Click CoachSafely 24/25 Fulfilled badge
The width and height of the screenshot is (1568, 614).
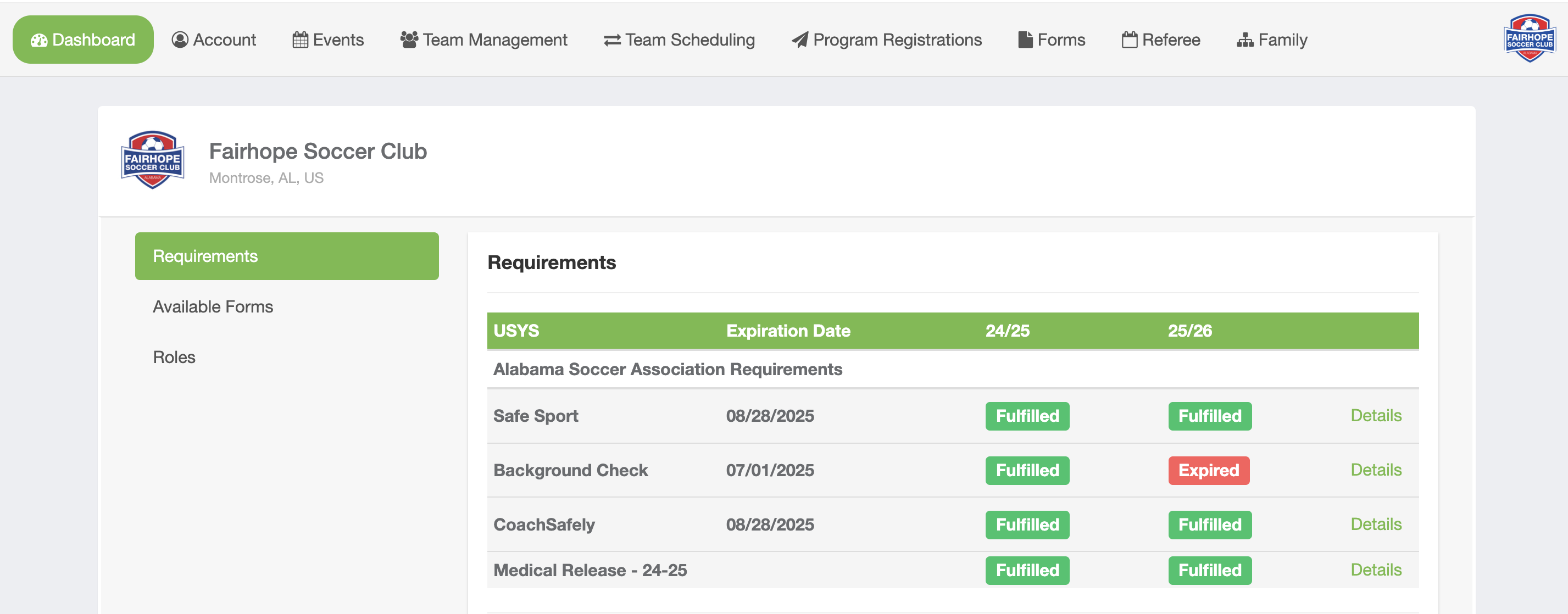click(x=1027, y=524)
